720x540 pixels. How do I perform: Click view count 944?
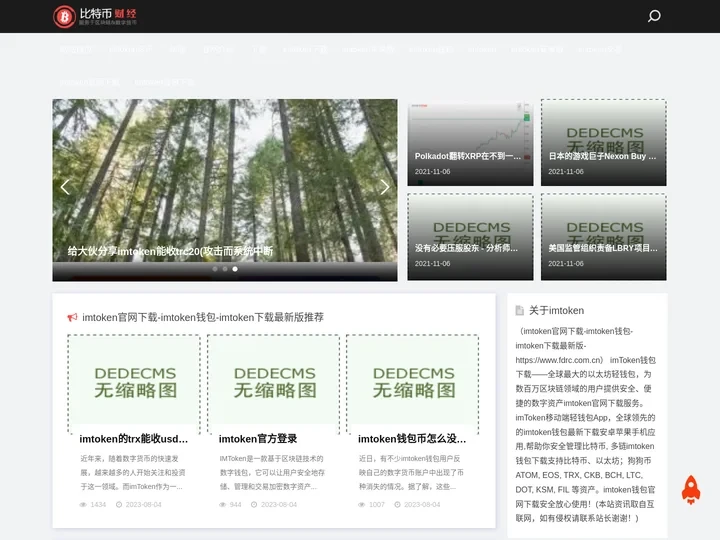pos(235,504)
